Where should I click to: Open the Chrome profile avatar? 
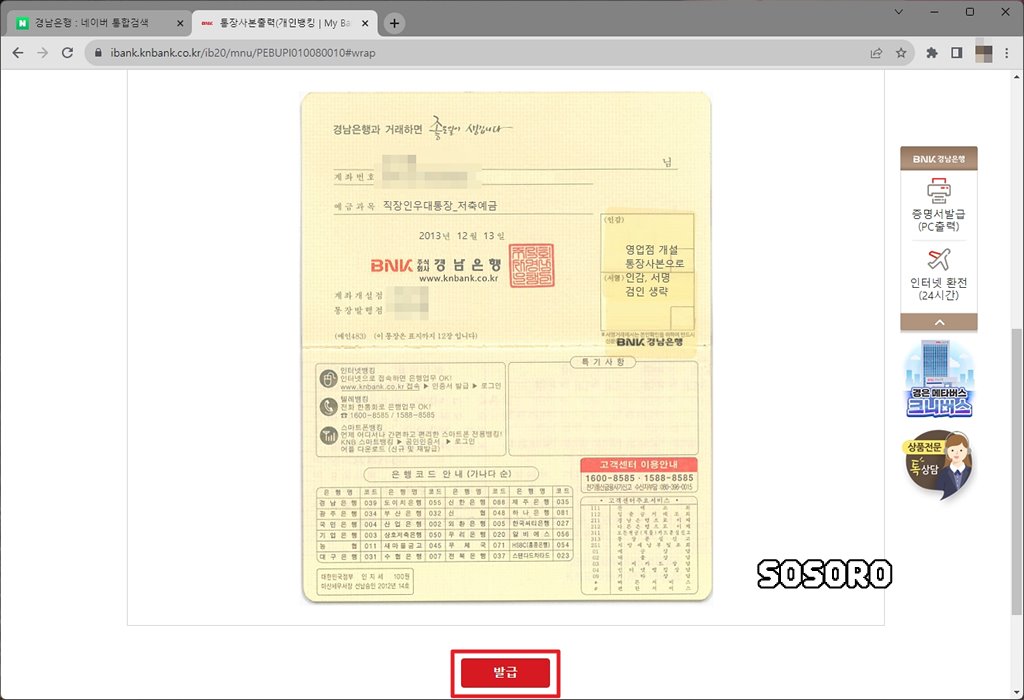(984, 53)
